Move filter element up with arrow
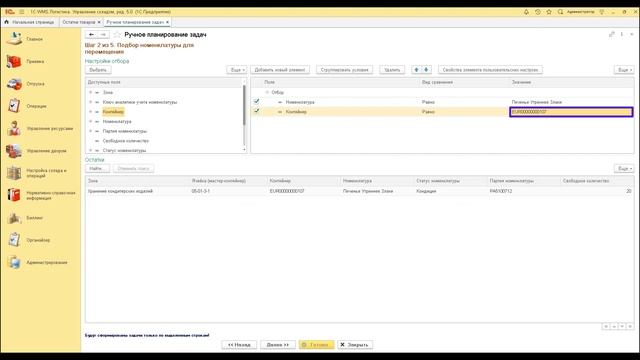640x360 pixels. [x=416, y=70]
